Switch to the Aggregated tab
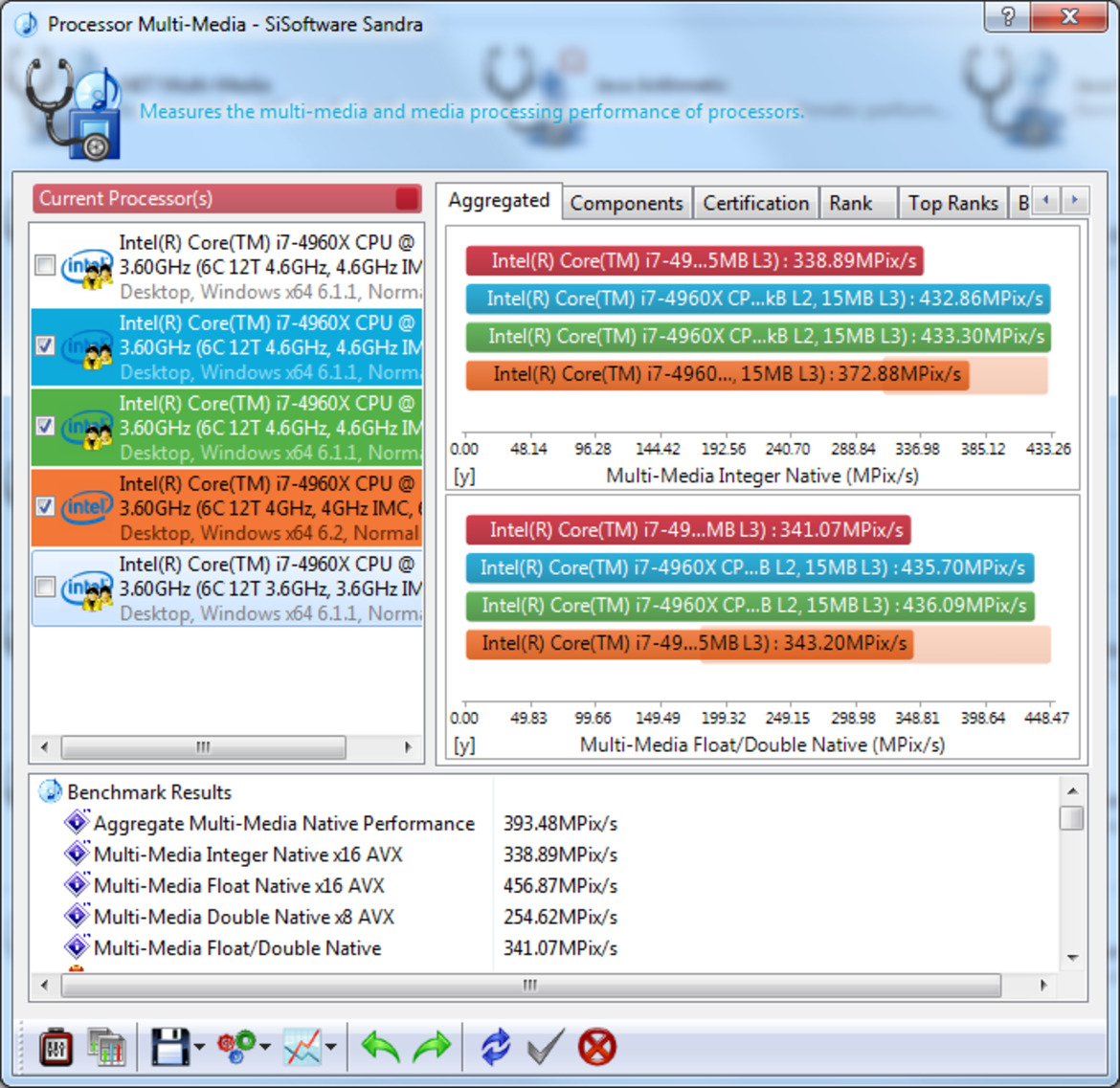 [499, 201]
